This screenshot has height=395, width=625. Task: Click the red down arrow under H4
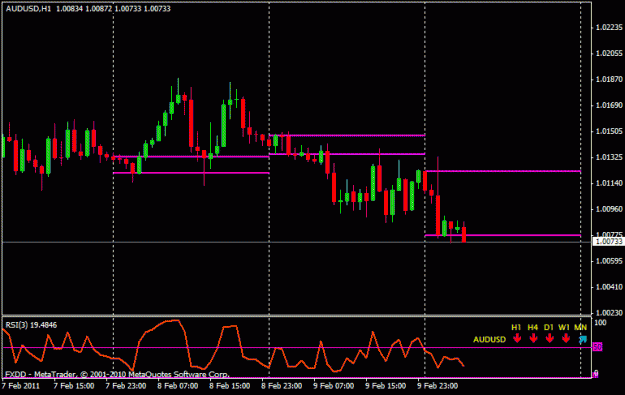coord(533,339)
